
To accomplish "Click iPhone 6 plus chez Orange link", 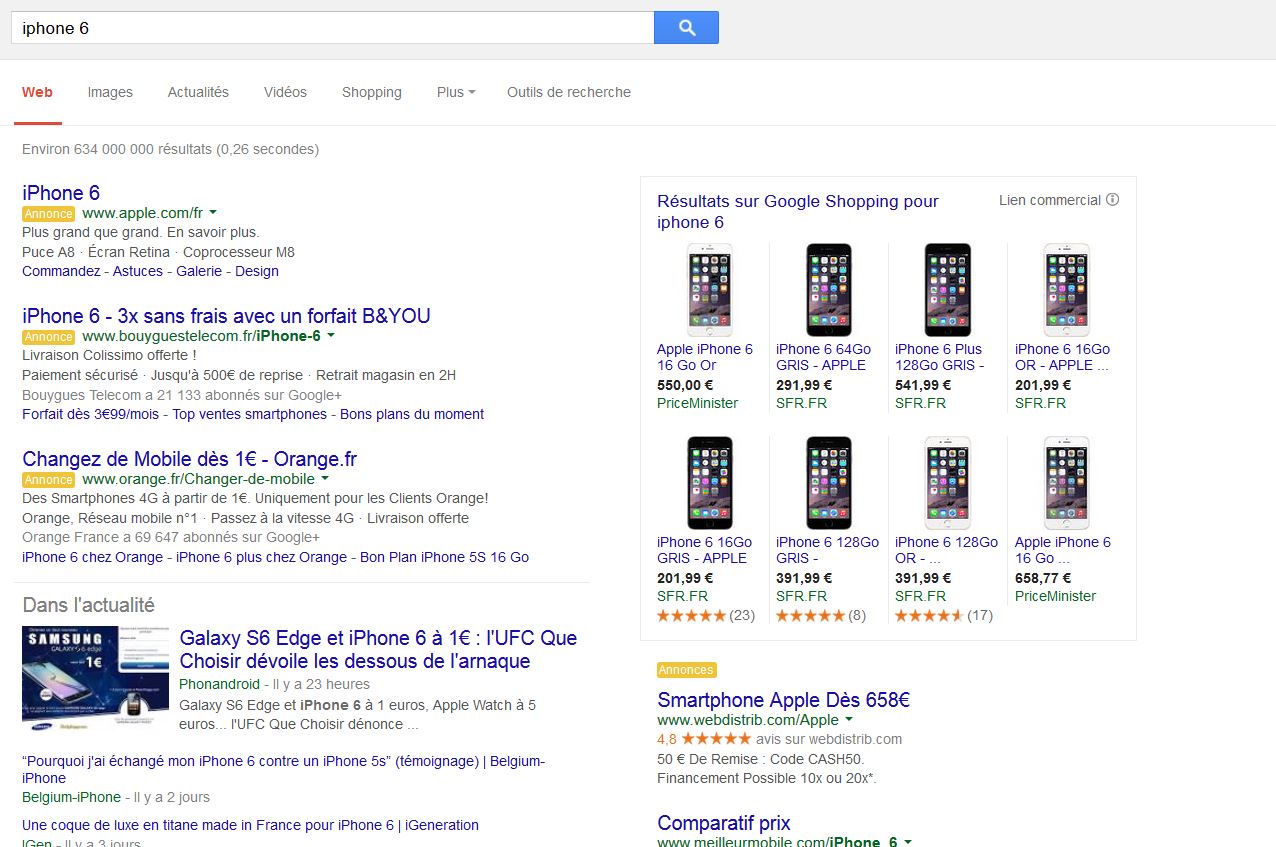I will tap(261, 557).
